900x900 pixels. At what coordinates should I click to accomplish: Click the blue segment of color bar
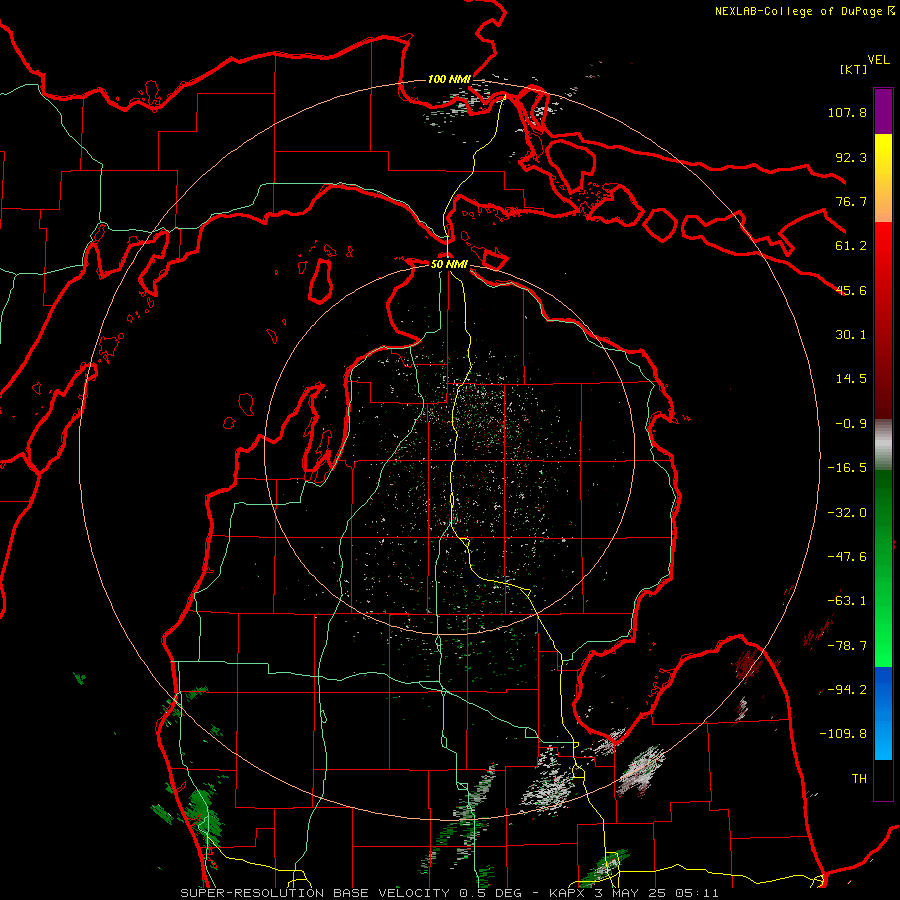883,713
